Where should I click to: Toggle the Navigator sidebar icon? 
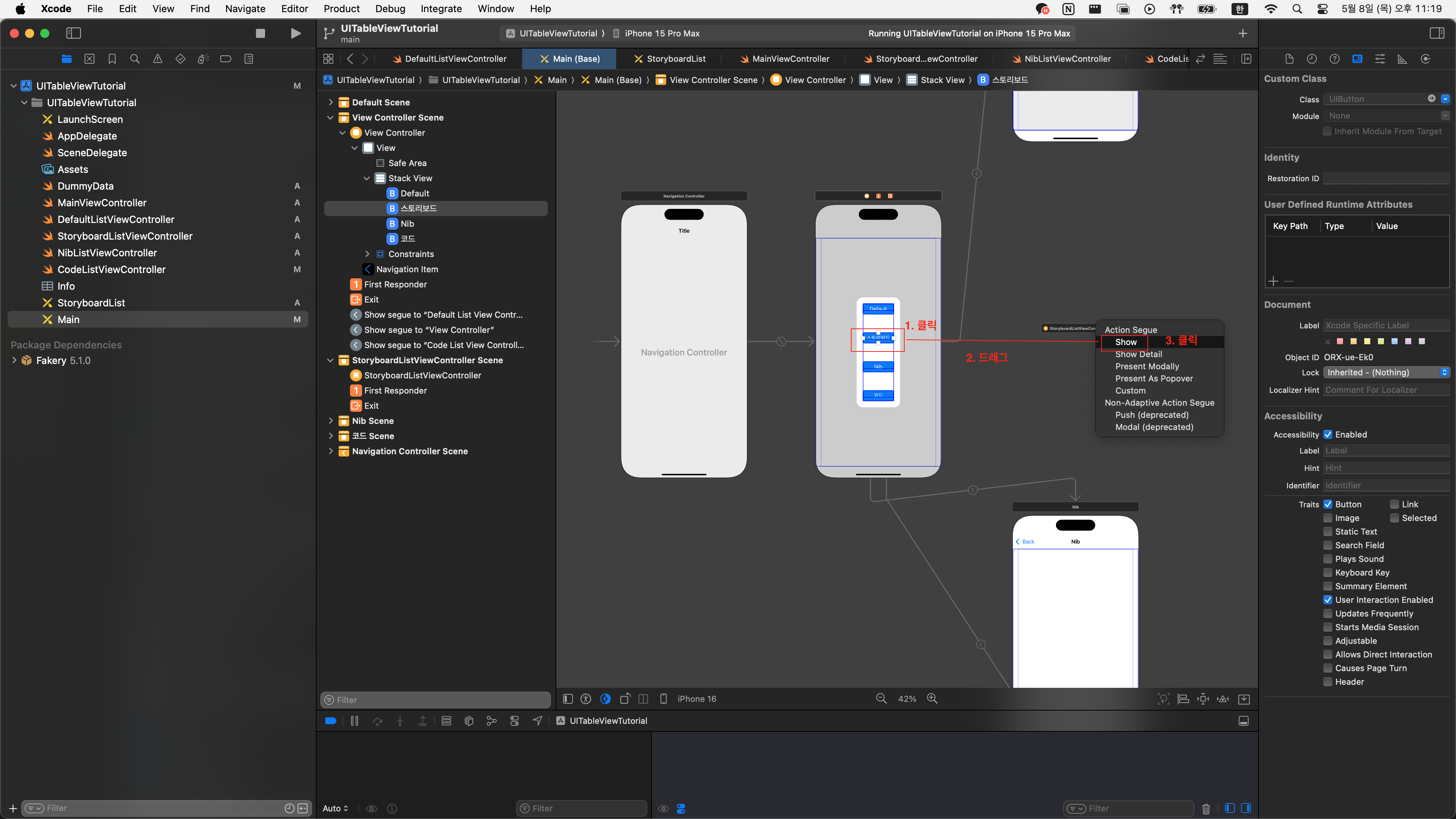74,33
